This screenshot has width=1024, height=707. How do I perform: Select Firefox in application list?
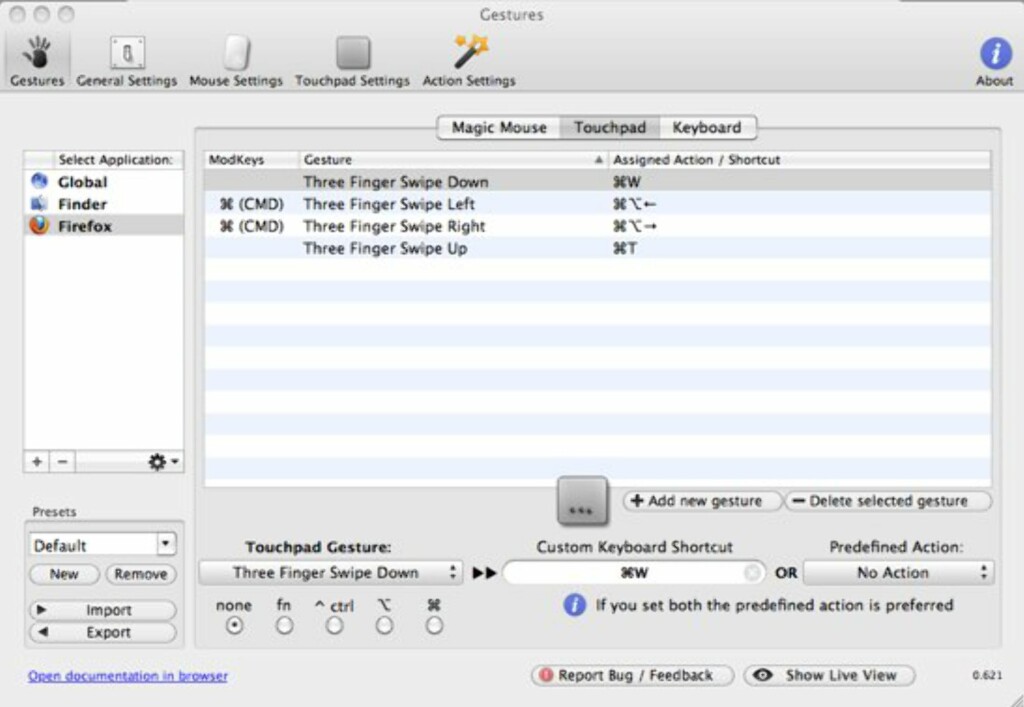pos(104,226)
